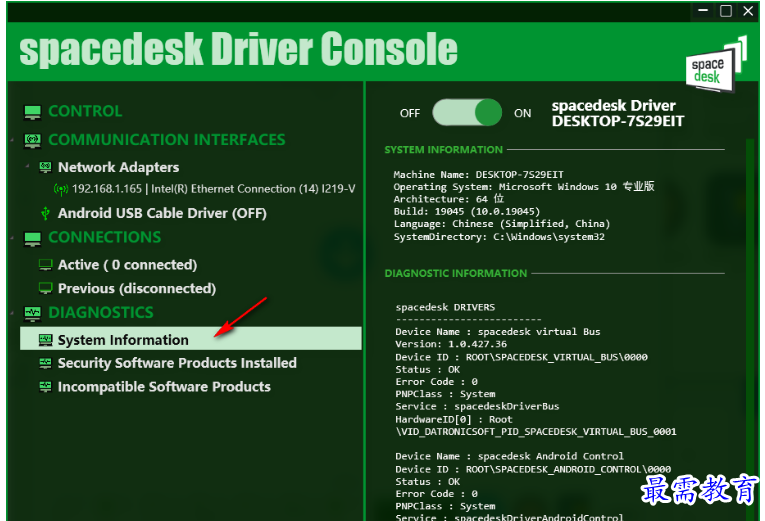Click the CONNECTIONS monitor icon
The width and height of the screenshot is (765, 521).
pos(33,238)
